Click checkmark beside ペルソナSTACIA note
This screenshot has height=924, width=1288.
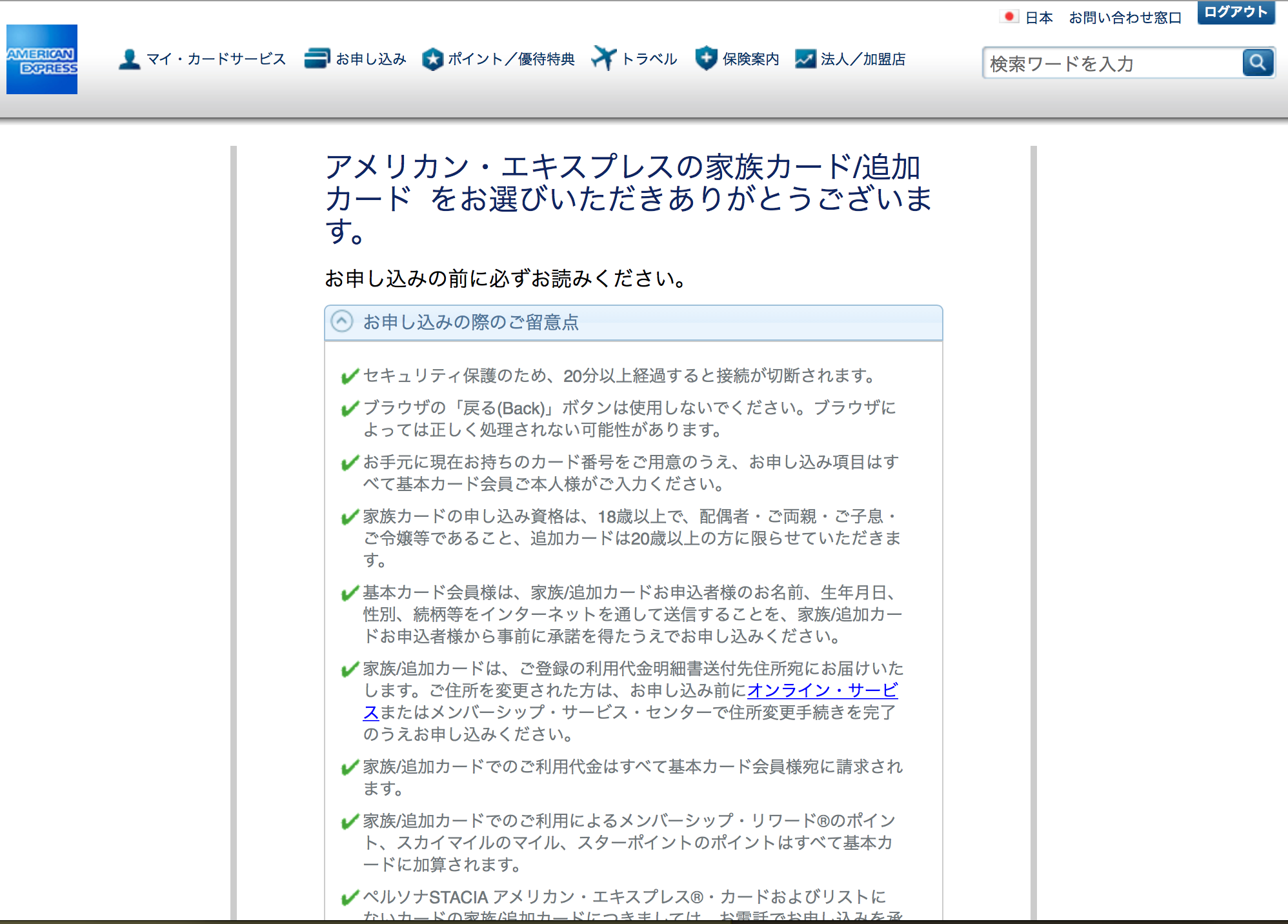pyautogui.click(x=350, y=897)
